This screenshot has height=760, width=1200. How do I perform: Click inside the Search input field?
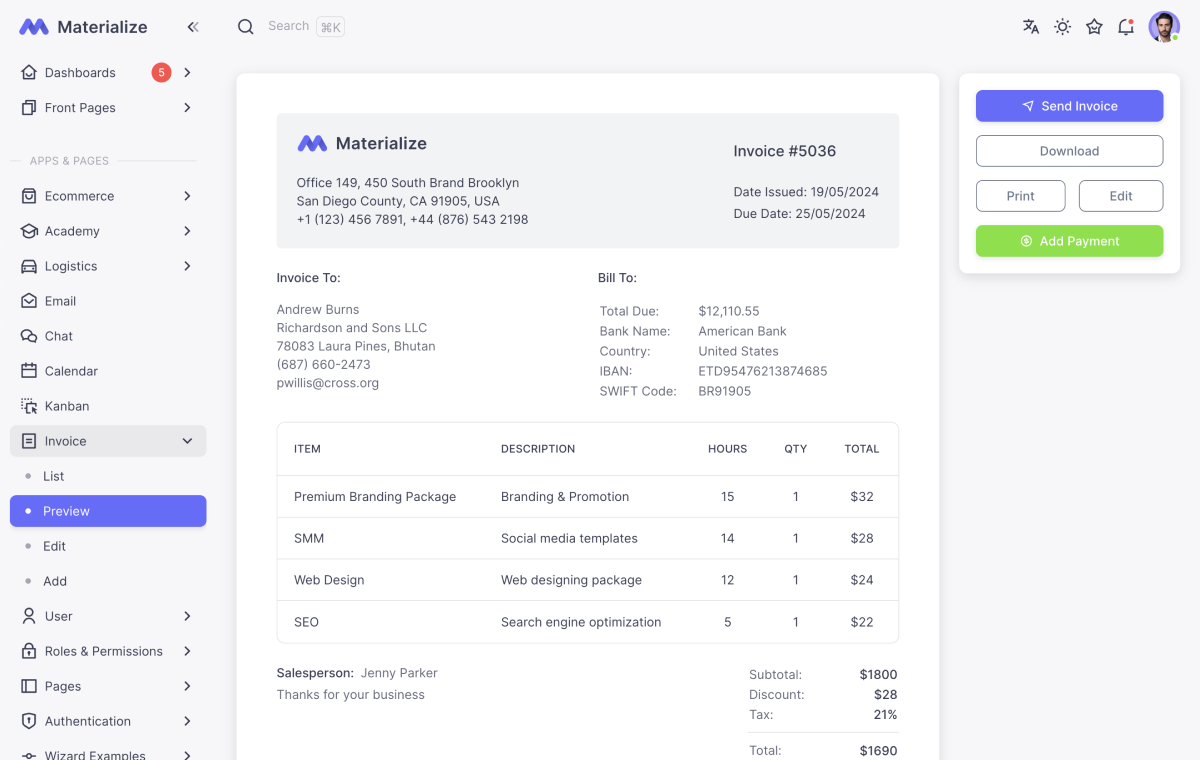[x=289, y=27]
